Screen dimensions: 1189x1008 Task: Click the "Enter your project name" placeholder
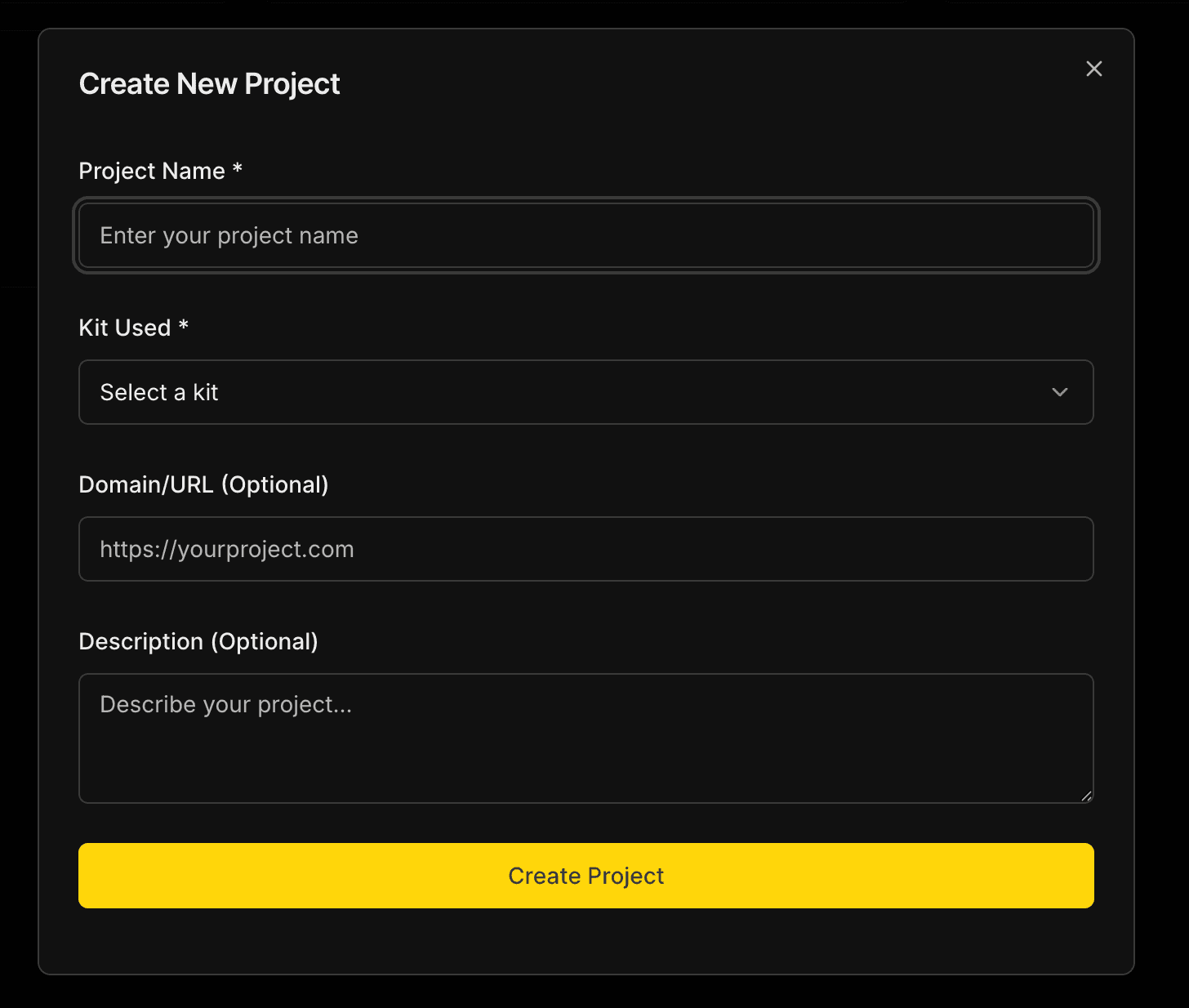(229, 235)
